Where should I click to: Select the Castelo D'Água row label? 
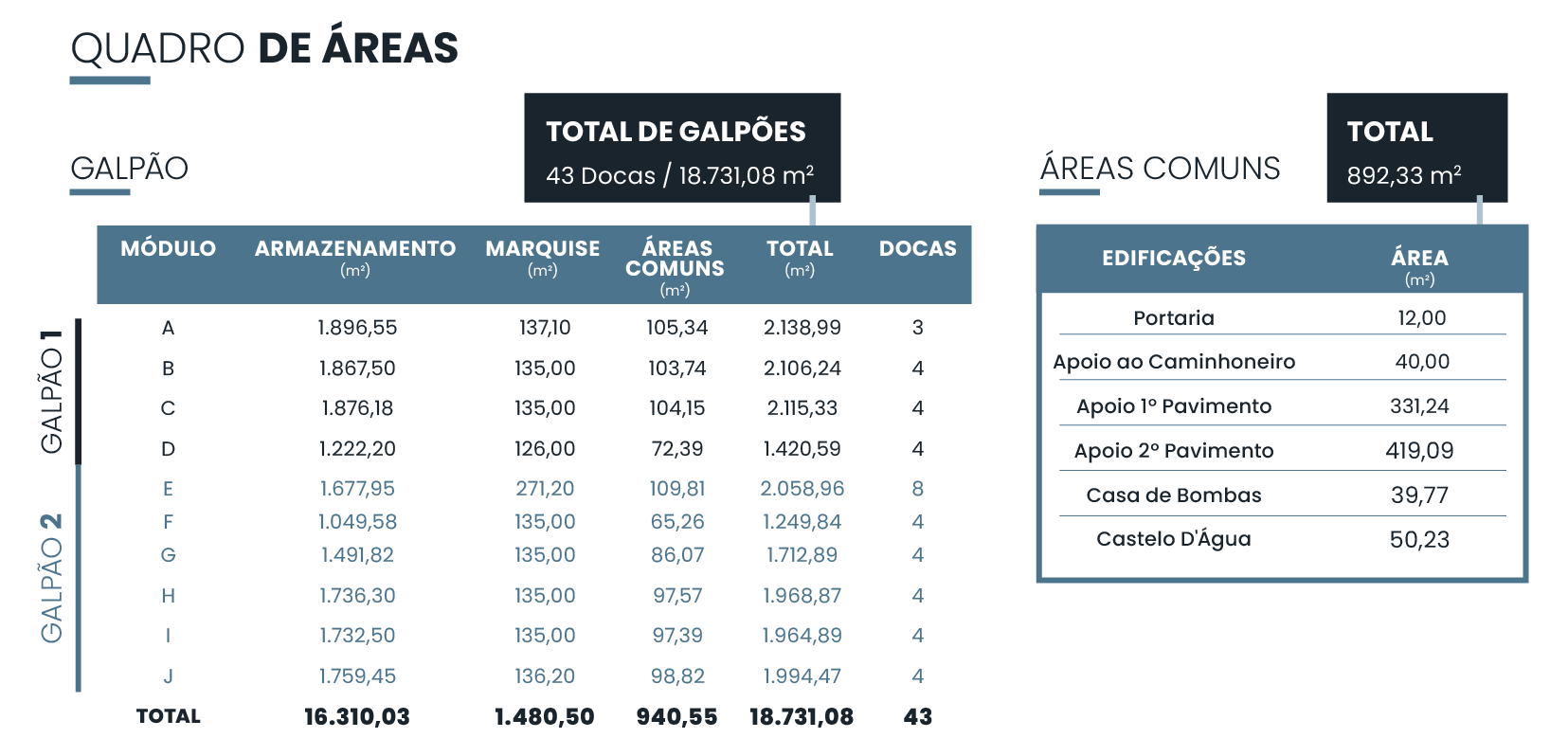(1173, 539)
